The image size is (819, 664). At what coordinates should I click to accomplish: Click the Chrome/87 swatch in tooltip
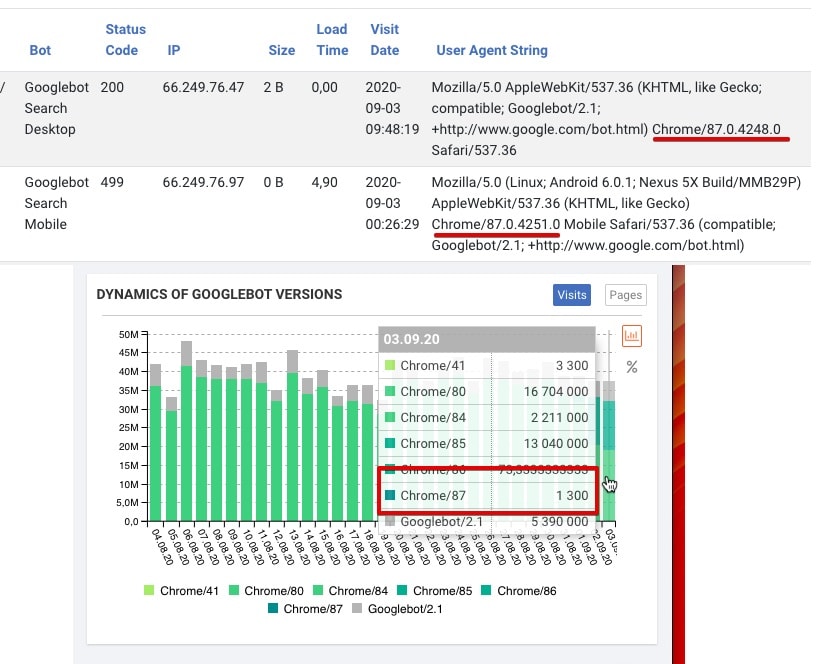coord(390,495)
